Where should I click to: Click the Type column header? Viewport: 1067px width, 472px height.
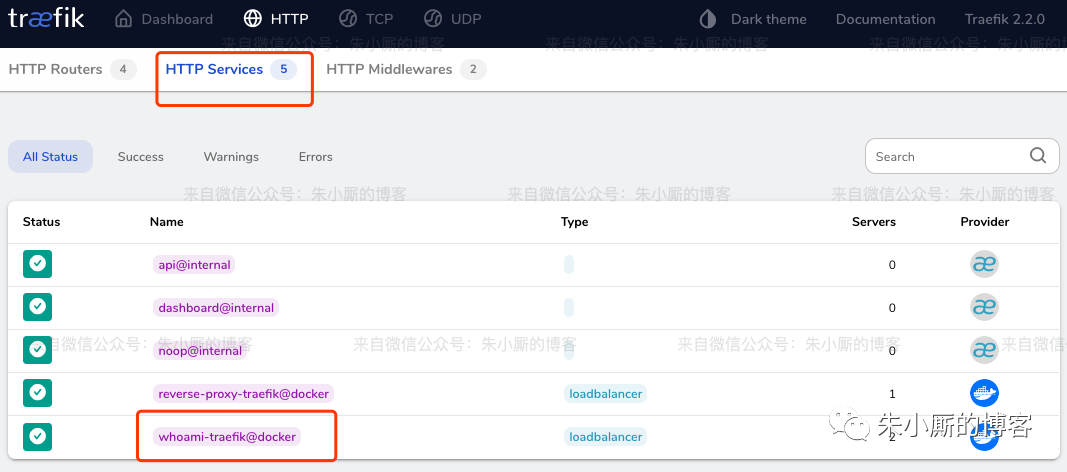[574, 222]
